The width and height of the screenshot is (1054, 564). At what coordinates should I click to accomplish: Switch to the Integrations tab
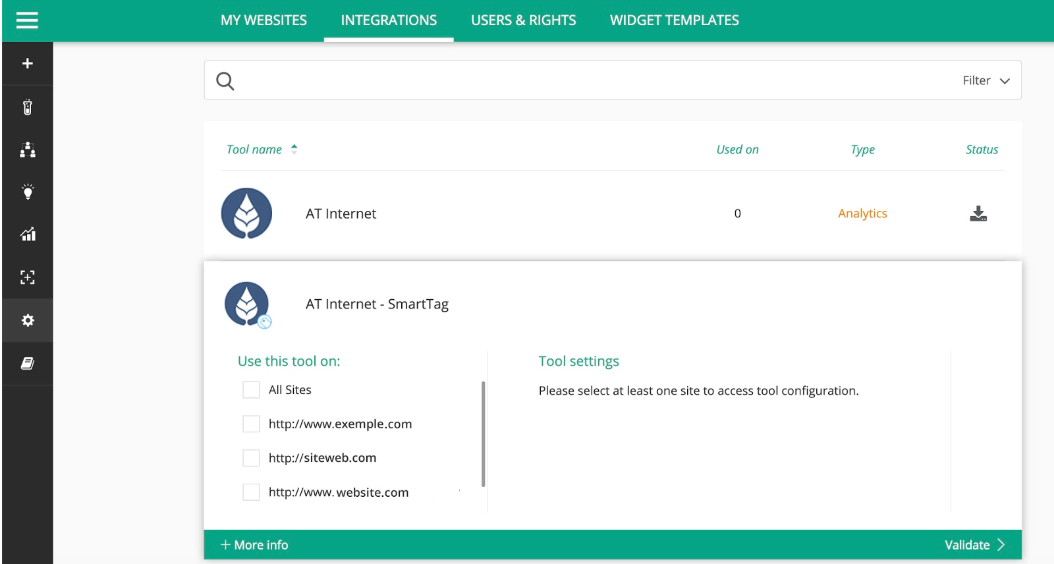pyautogui.click(x=389, y=20)
